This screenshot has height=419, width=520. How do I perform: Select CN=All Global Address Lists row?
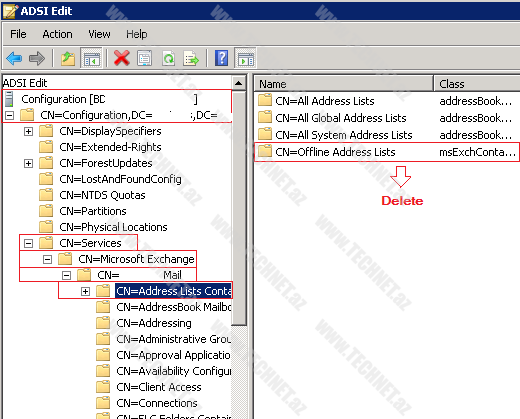[387, 118]
